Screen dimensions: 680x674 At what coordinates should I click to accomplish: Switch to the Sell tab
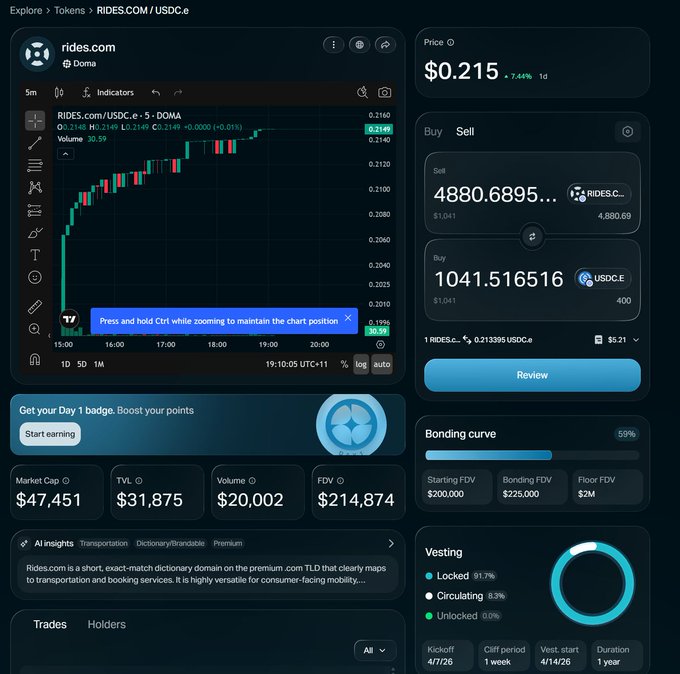[x=465, y=131]
